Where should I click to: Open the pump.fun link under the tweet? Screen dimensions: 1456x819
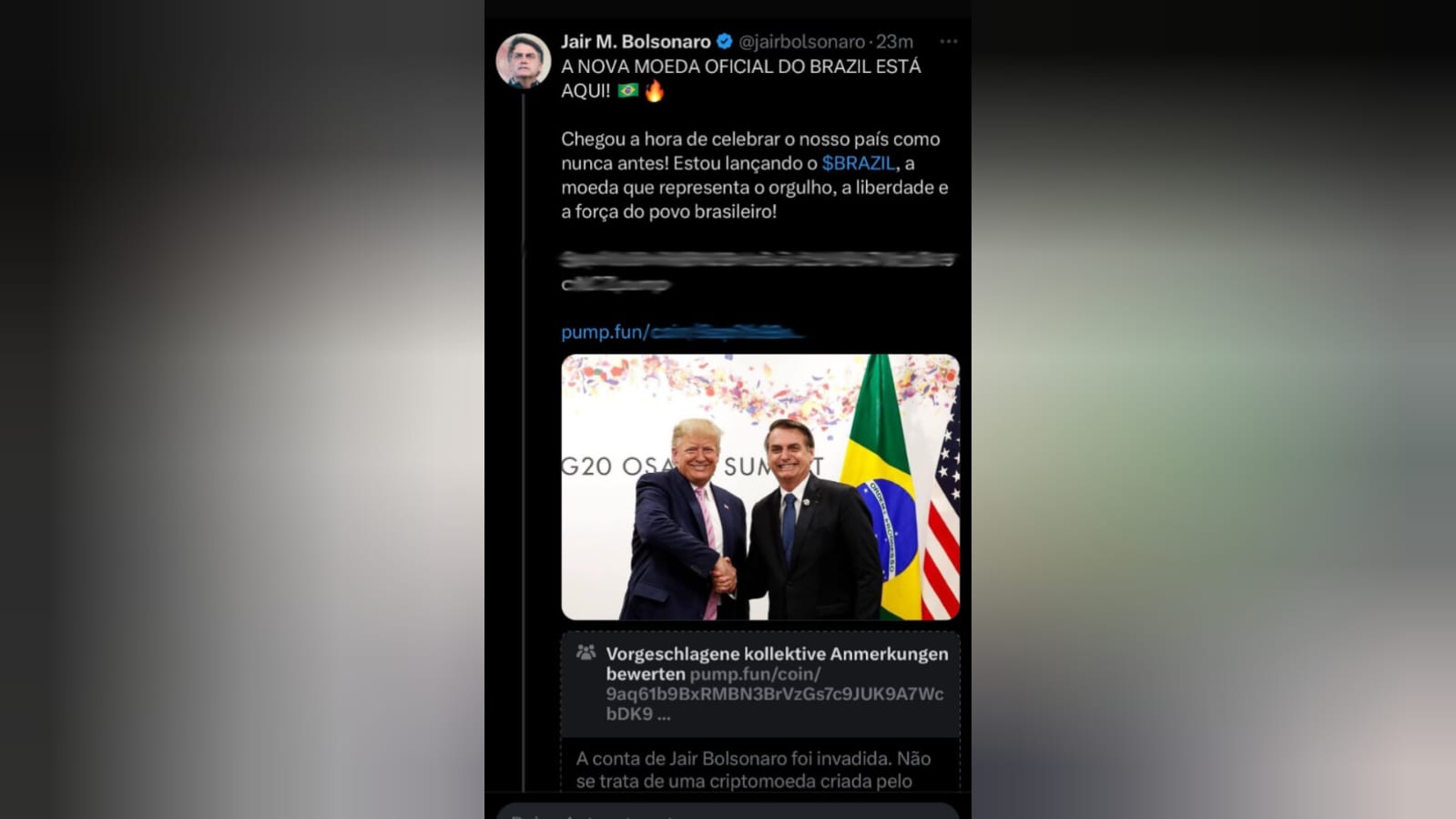click(682, 332)
